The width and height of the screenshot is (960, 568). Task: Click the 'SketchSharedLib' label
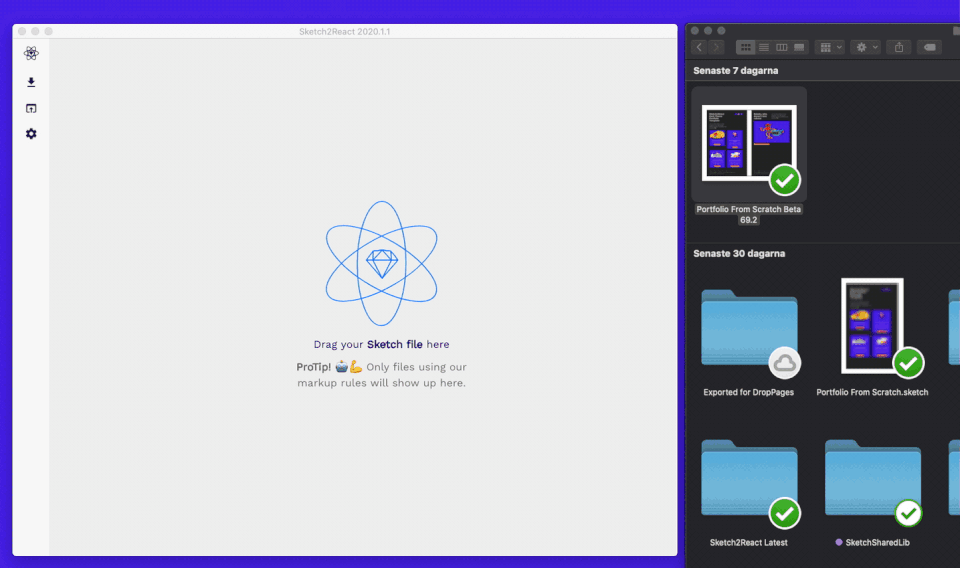[x=877, y=543]
